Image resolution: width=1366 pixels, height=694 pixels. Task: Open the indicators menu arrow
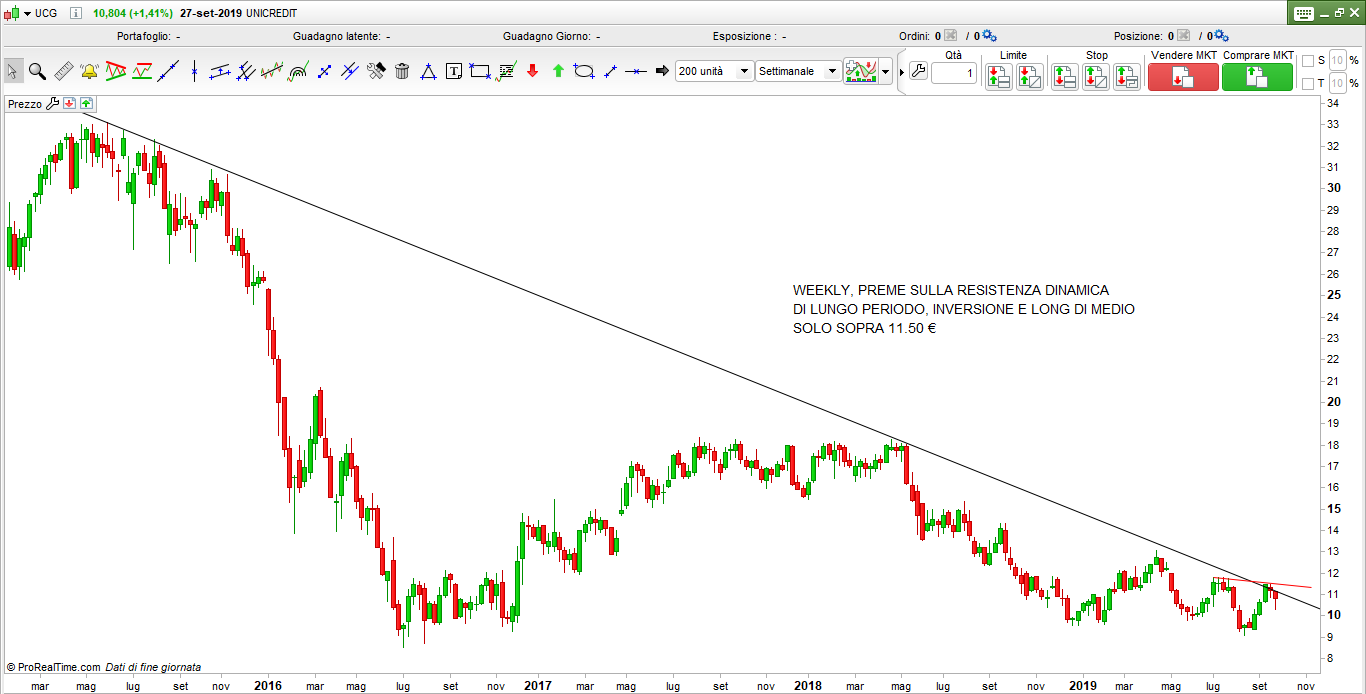885,72
